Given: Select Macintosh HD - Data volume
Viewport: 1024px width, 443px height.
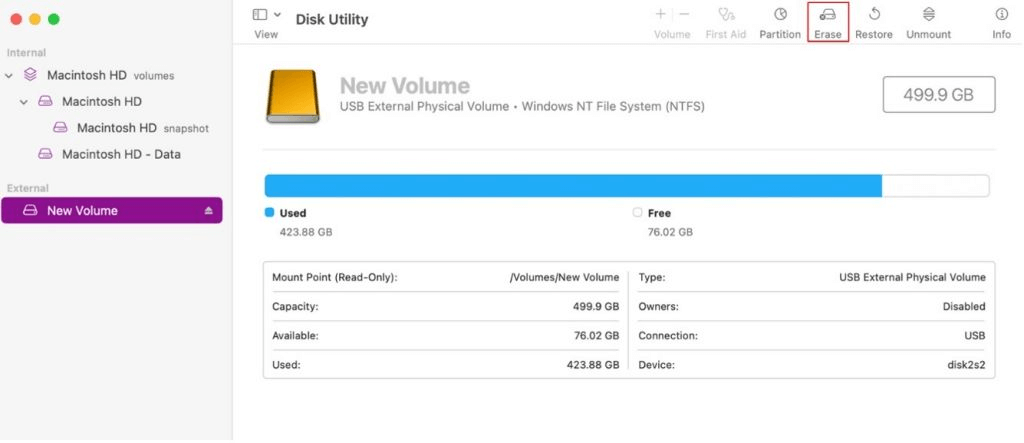Looking at the screenshot, I should tap(121, 154).
